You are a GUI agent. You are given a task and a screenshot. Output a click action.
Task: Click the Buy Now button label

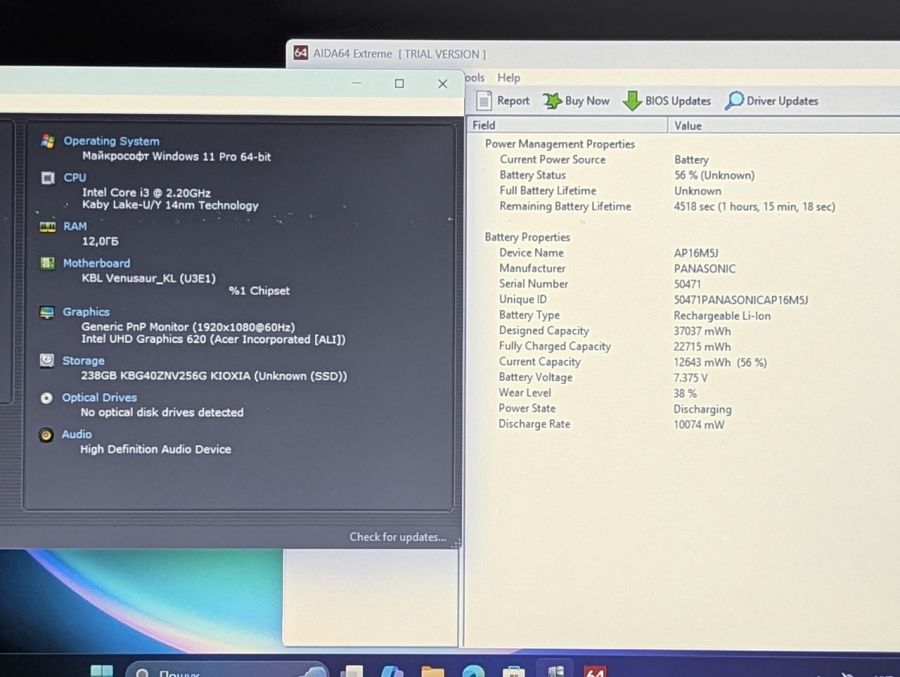point(587,100)
